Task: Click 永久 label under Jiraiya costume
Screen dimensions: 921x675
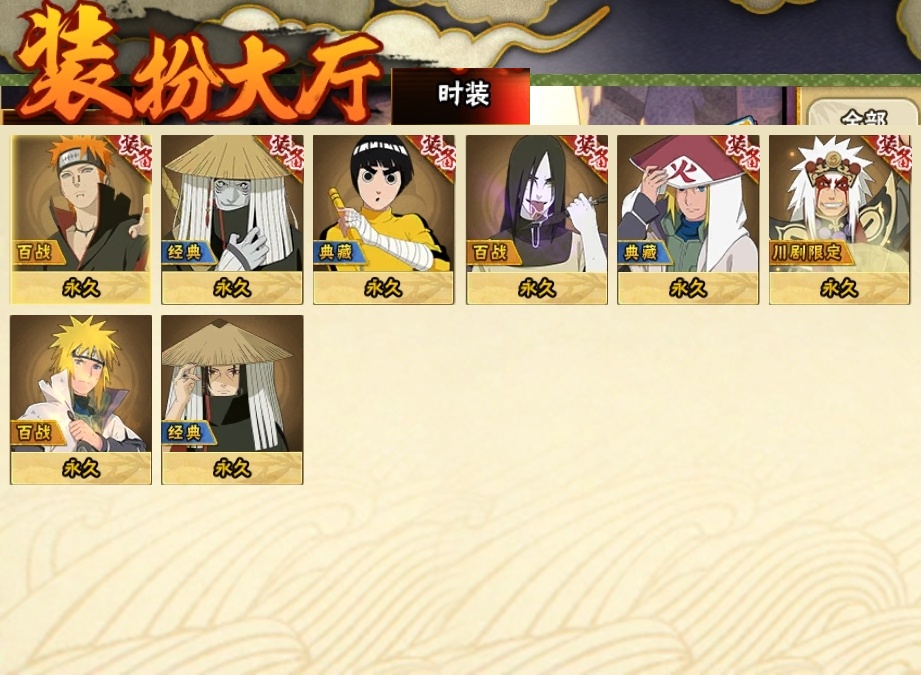Action: click(x=839, y=288)
